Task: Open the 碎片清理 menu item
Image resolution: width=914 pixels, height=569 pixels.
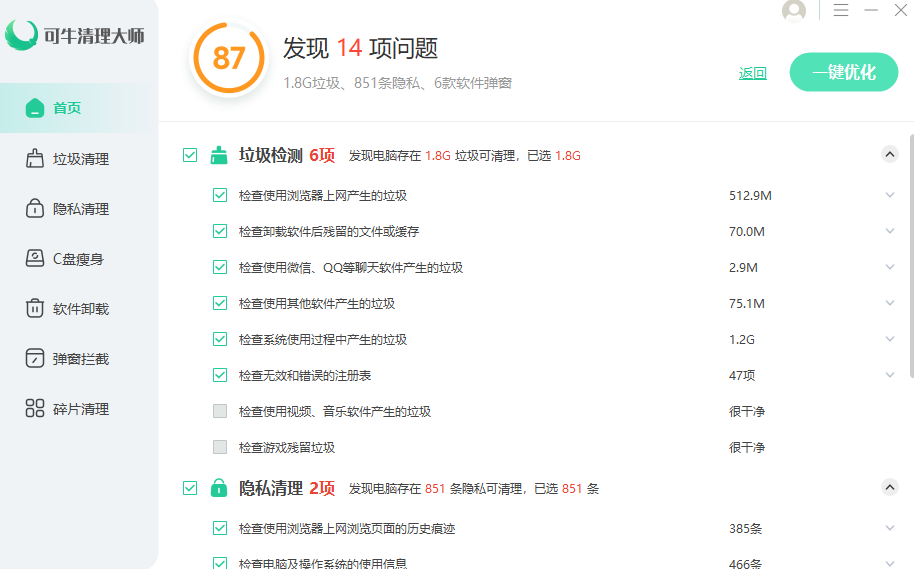Action: click(x=81, y=409)
